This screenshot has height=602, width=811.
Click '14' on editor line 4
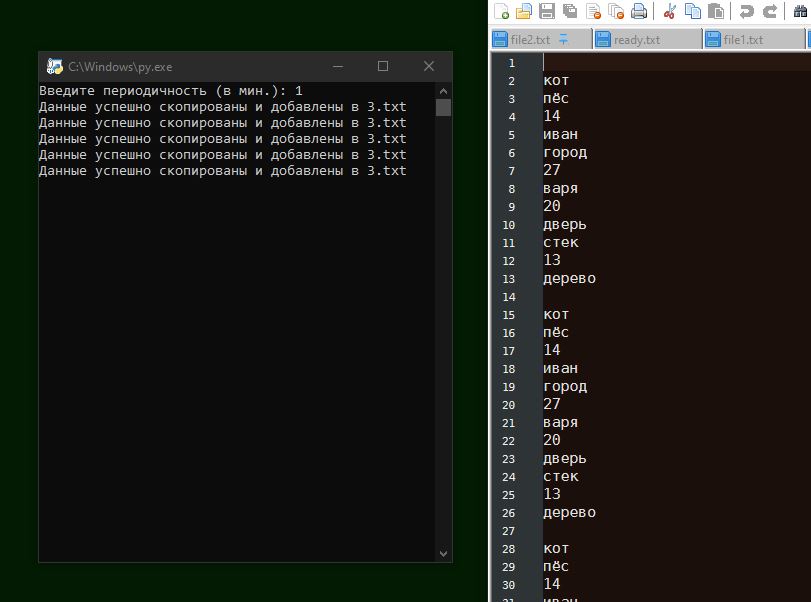552,116
